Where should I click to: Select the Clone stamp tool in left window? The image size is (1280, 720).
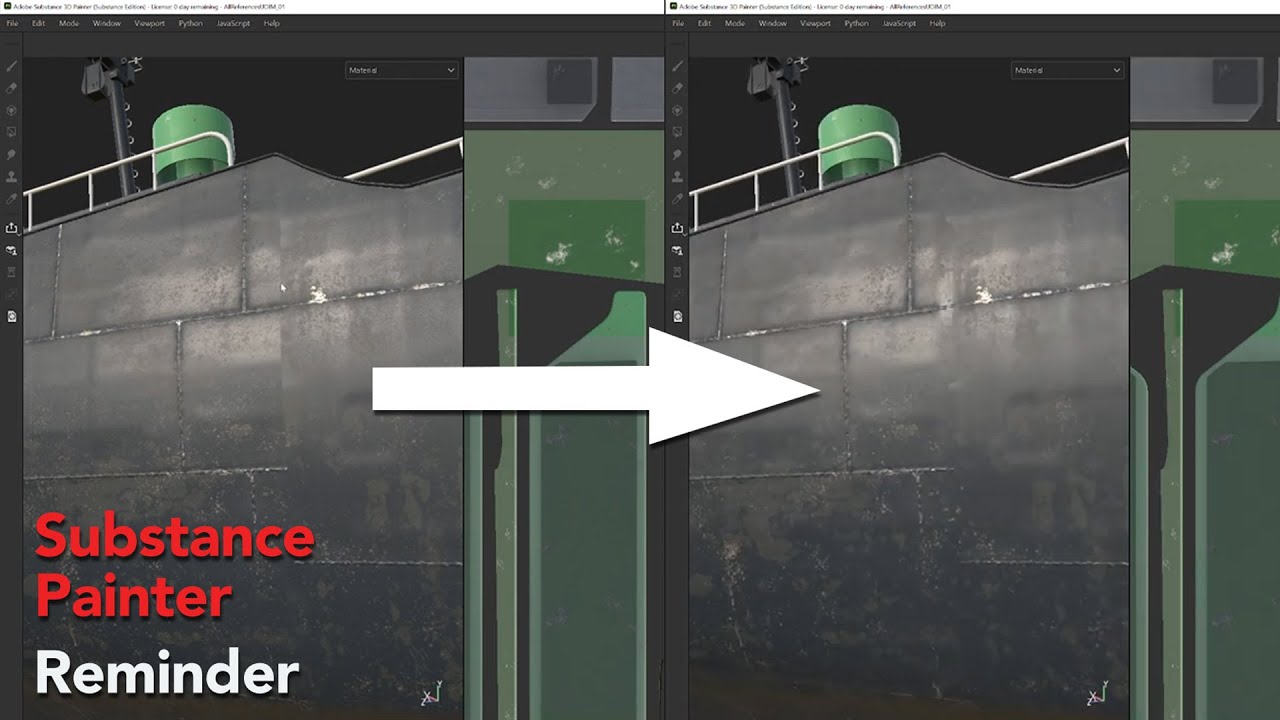click(x=12, y=177)
